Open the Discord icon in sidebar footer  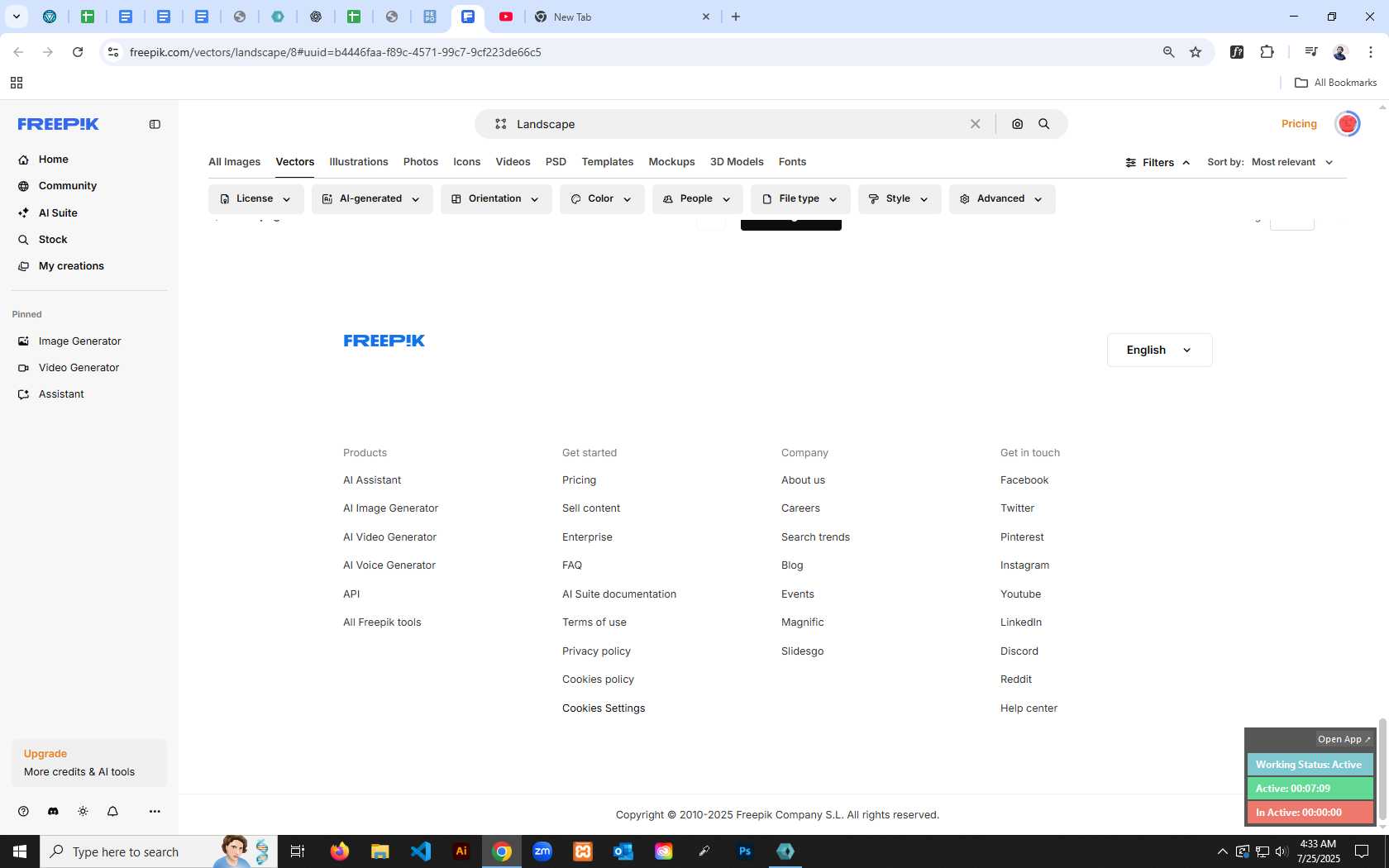tap(53, 811)
